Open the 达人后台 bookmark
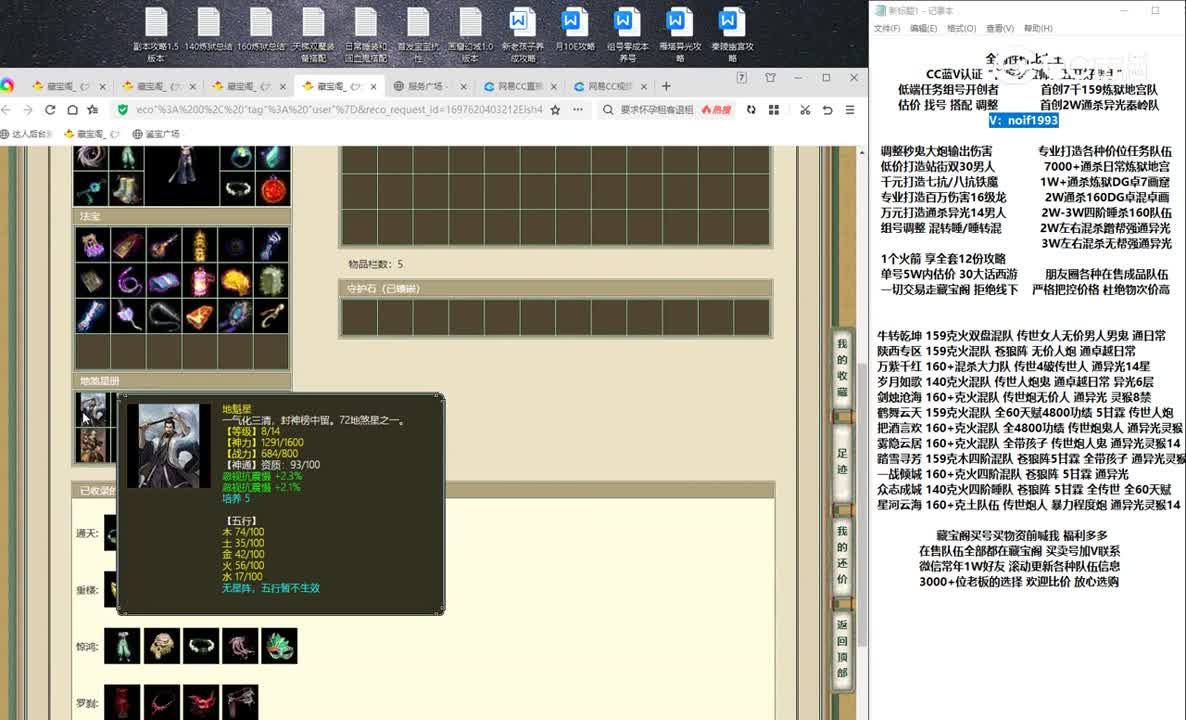 (x=27, y=134)
